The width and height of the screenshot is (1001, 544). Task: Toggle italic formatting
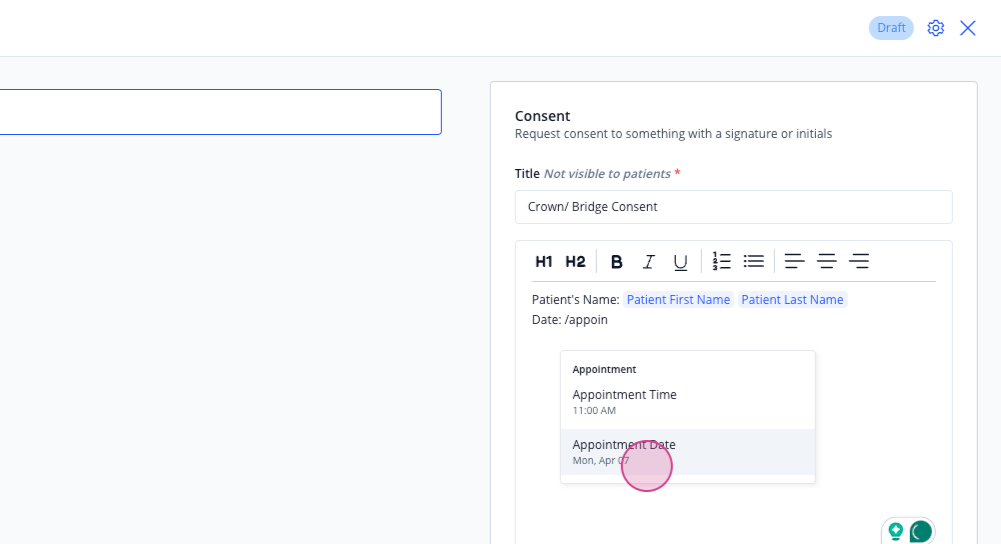[x=648, y=262]
